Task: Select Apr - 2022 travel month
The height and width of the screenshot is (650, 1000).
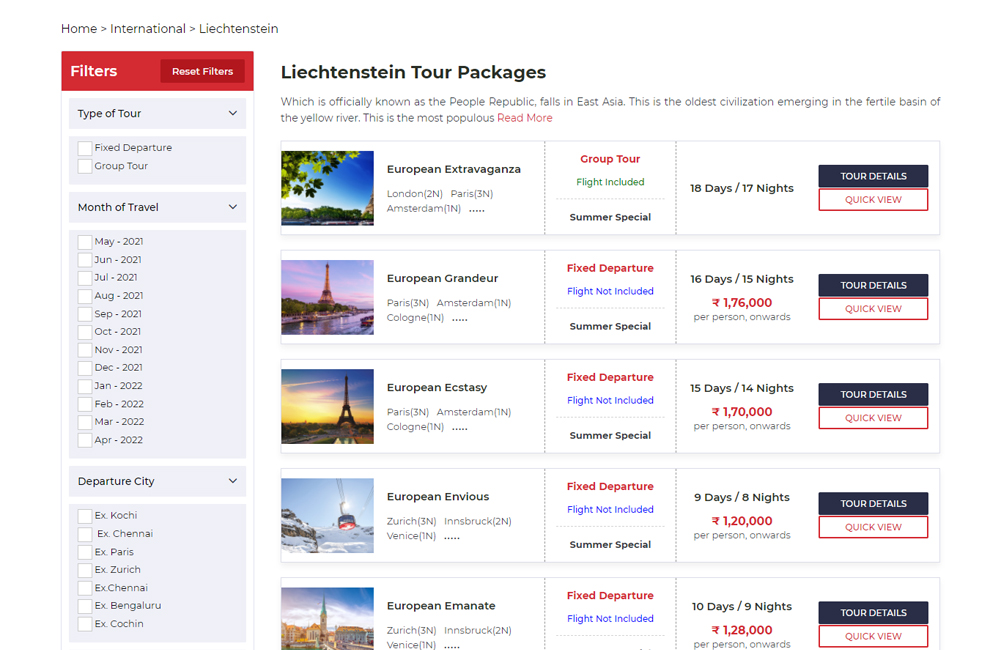Action: coord(85,440)
